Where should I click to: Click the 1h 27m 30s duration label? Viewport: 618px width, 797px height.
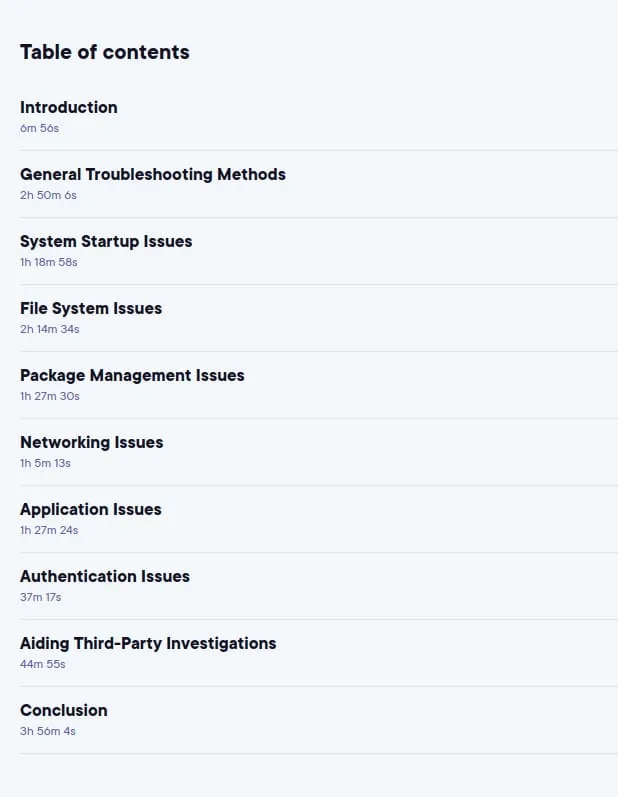[50, 396]
